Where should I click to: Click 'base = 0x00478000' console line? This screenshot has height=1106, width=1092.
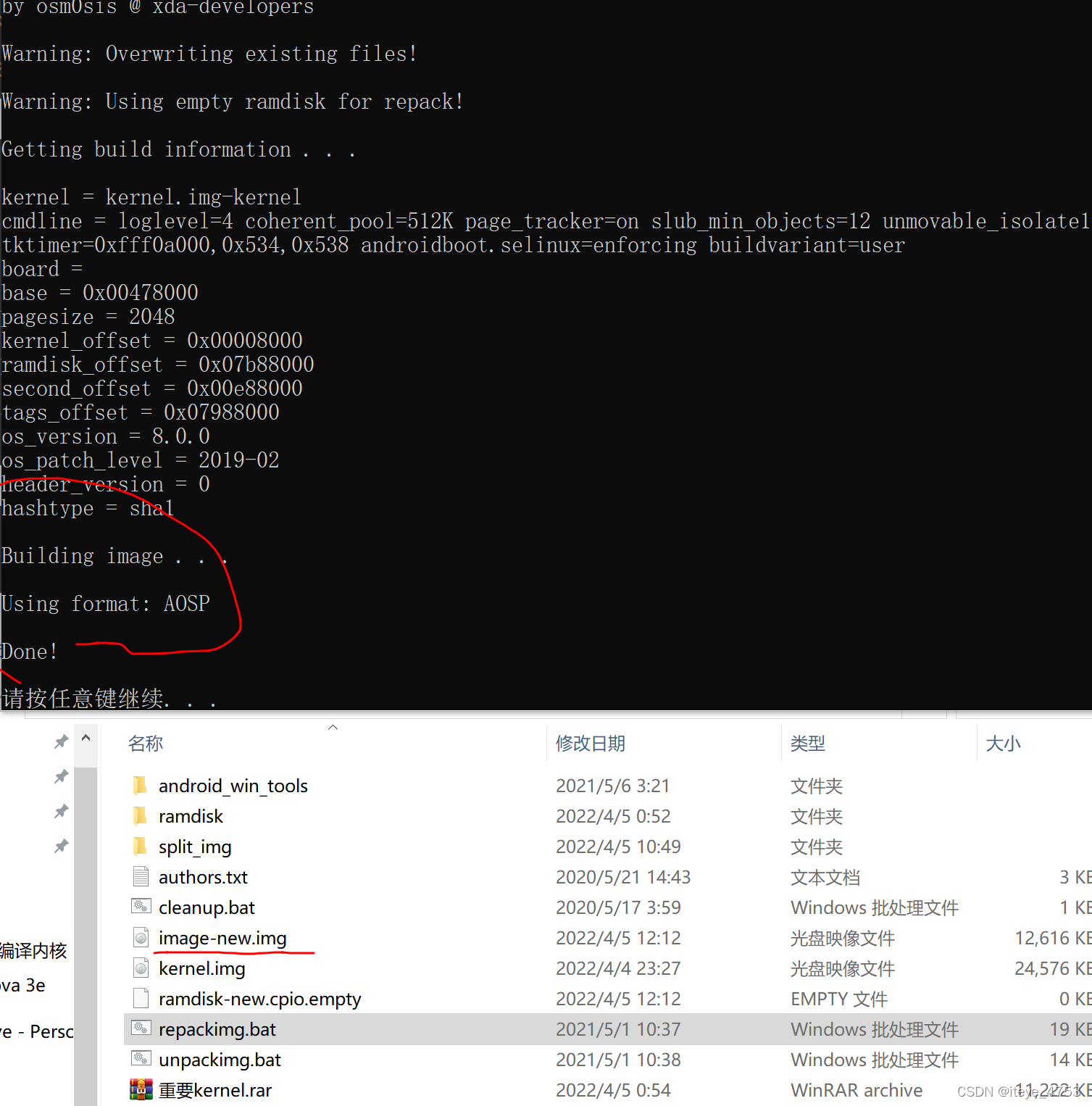coord(100,293)
